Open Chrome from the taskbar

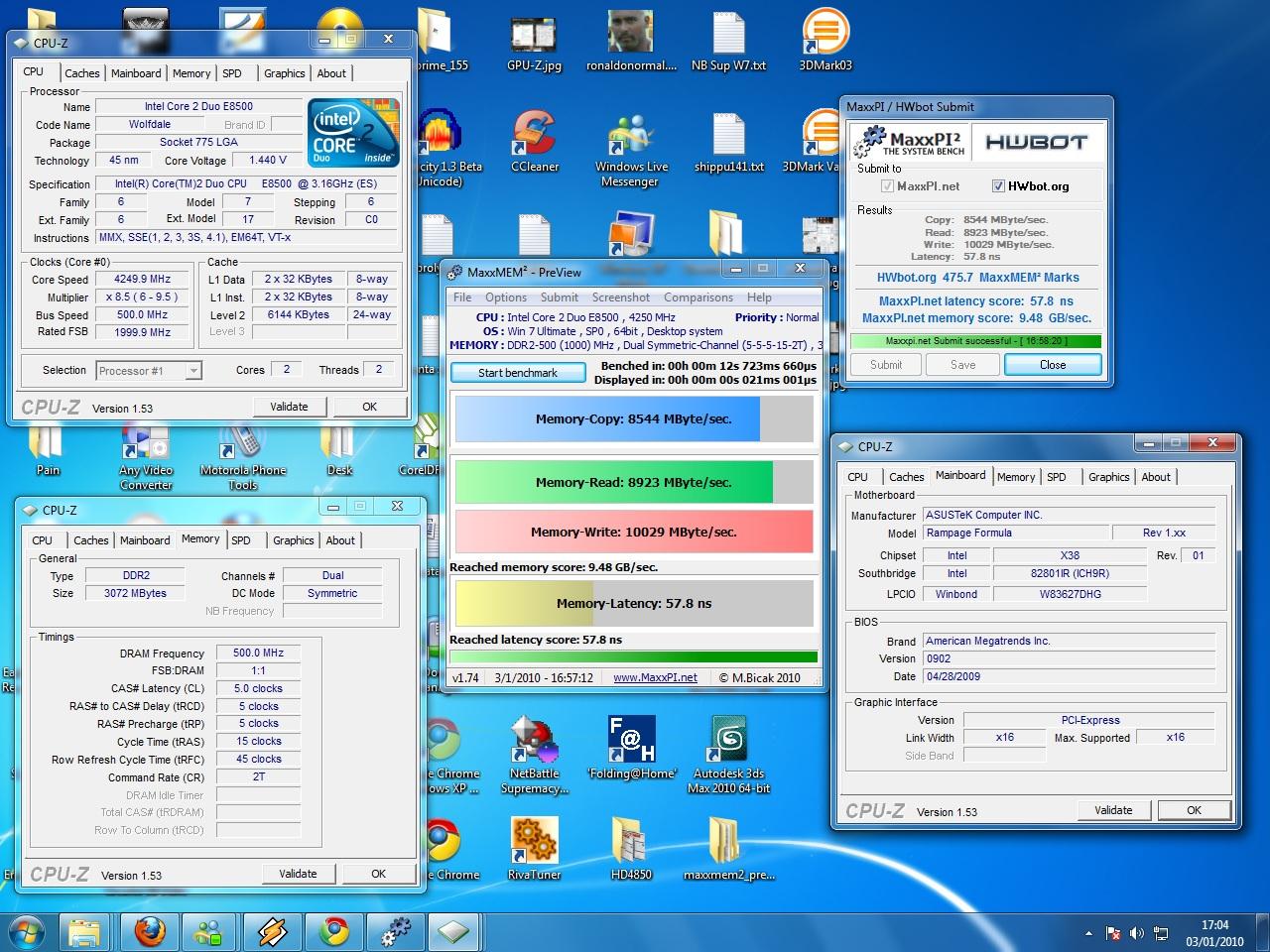click(x=333, y=932)
